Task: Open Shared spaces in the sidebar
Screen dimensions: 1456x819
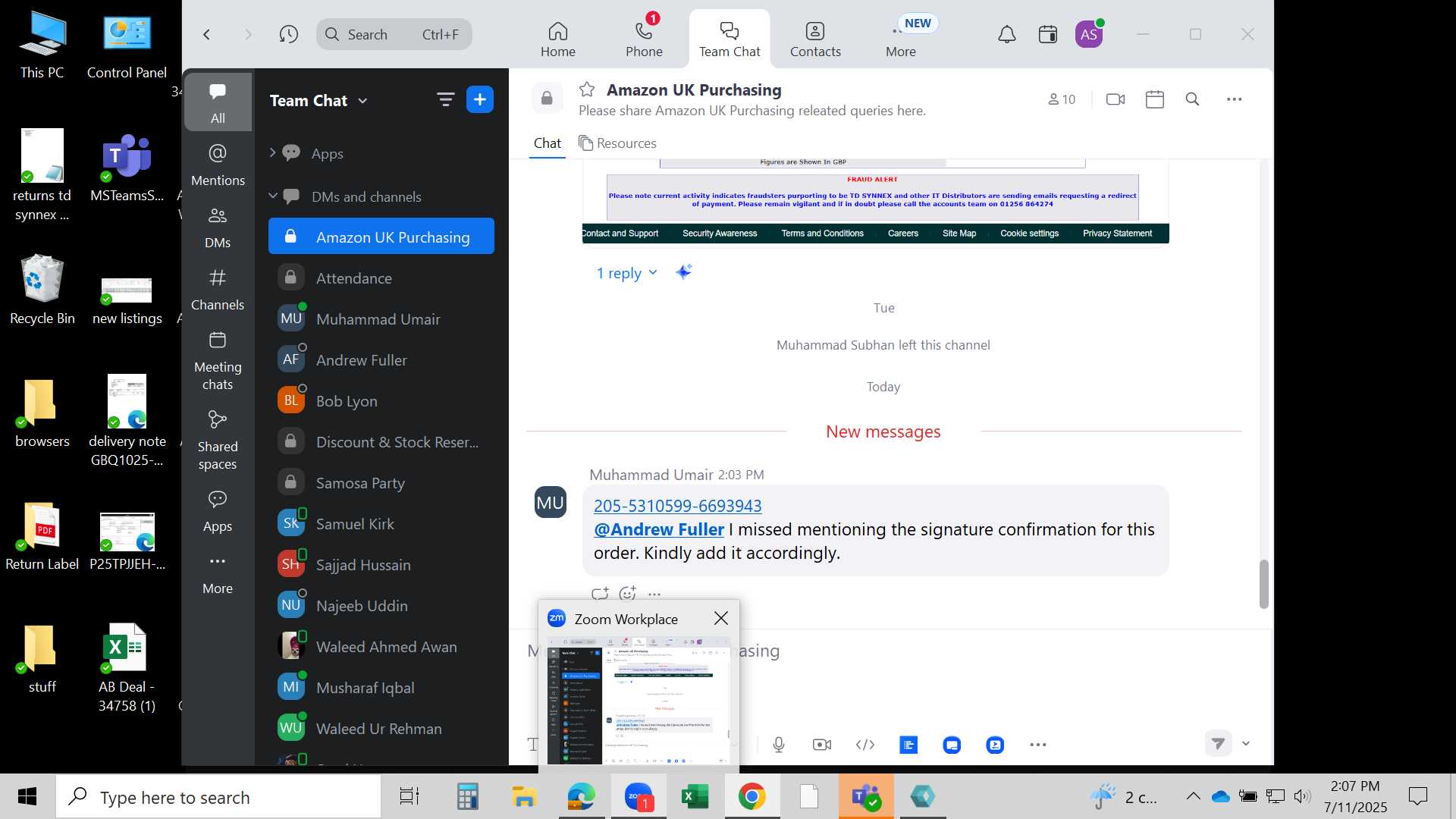Action: coord(218,440)
